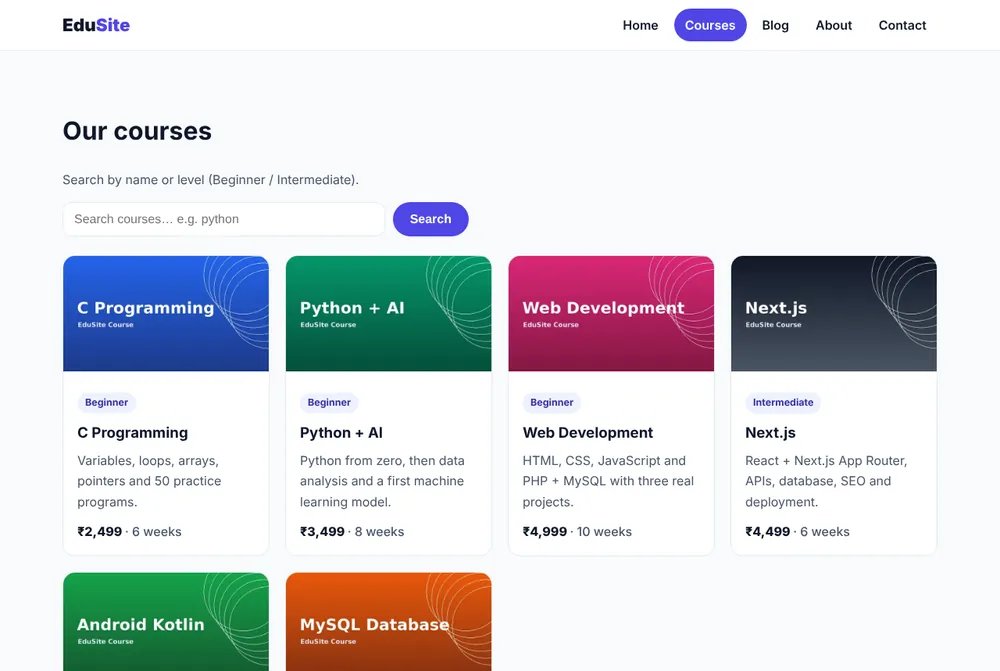The image size is (1000, 671).
Task: Click the ₹4,999 price on Web Development
Action: (545, 531)
